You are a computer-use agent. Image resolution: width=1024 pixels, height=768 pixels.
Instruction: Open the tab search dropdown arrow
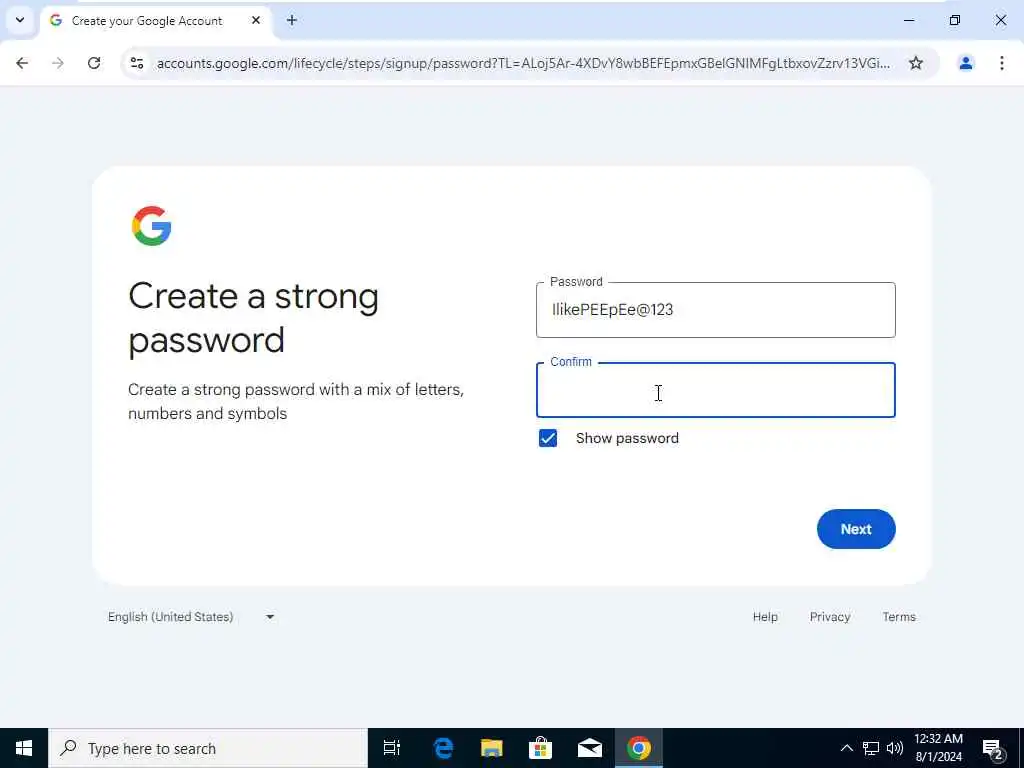click(x=20, y=20)
